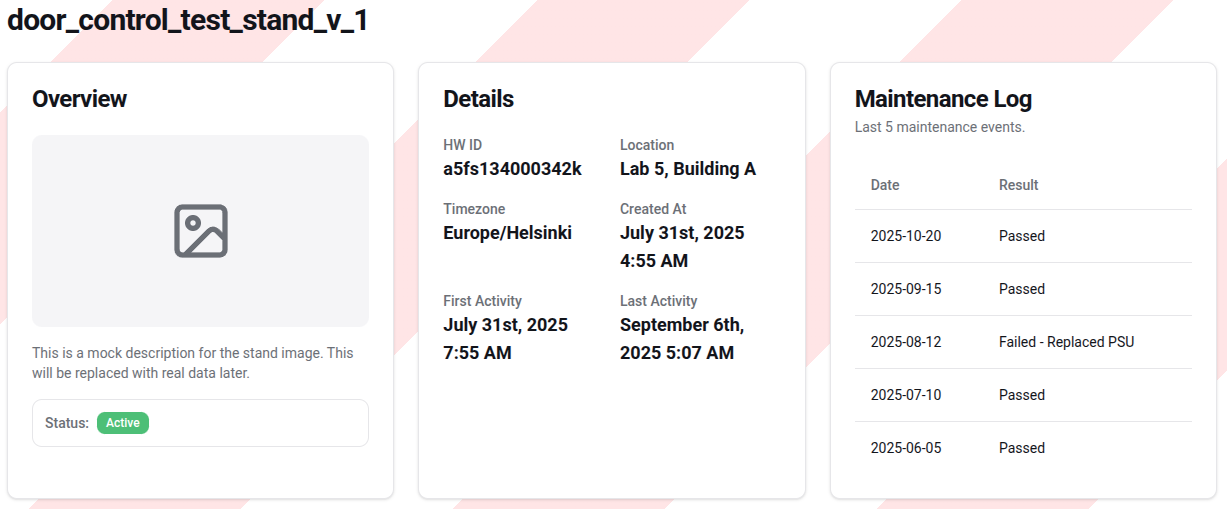Click the Created At date value
Viewport: 1227px width, 509px height.
click(x=682, y=247)
